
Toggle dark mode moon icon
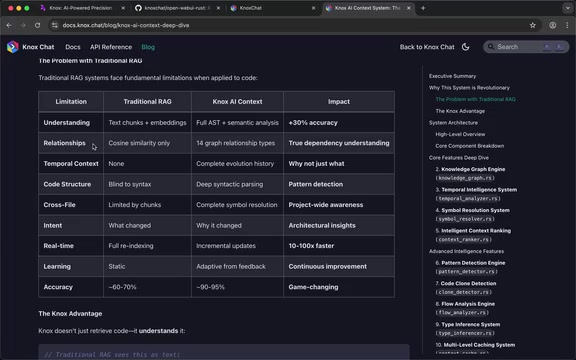tap(465, 47)
